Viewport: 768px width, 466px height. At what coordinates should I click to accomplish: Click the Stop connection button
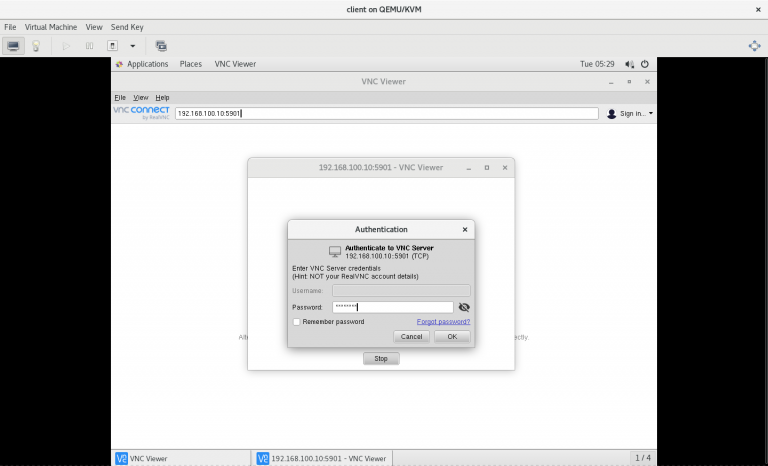(381, 359)
